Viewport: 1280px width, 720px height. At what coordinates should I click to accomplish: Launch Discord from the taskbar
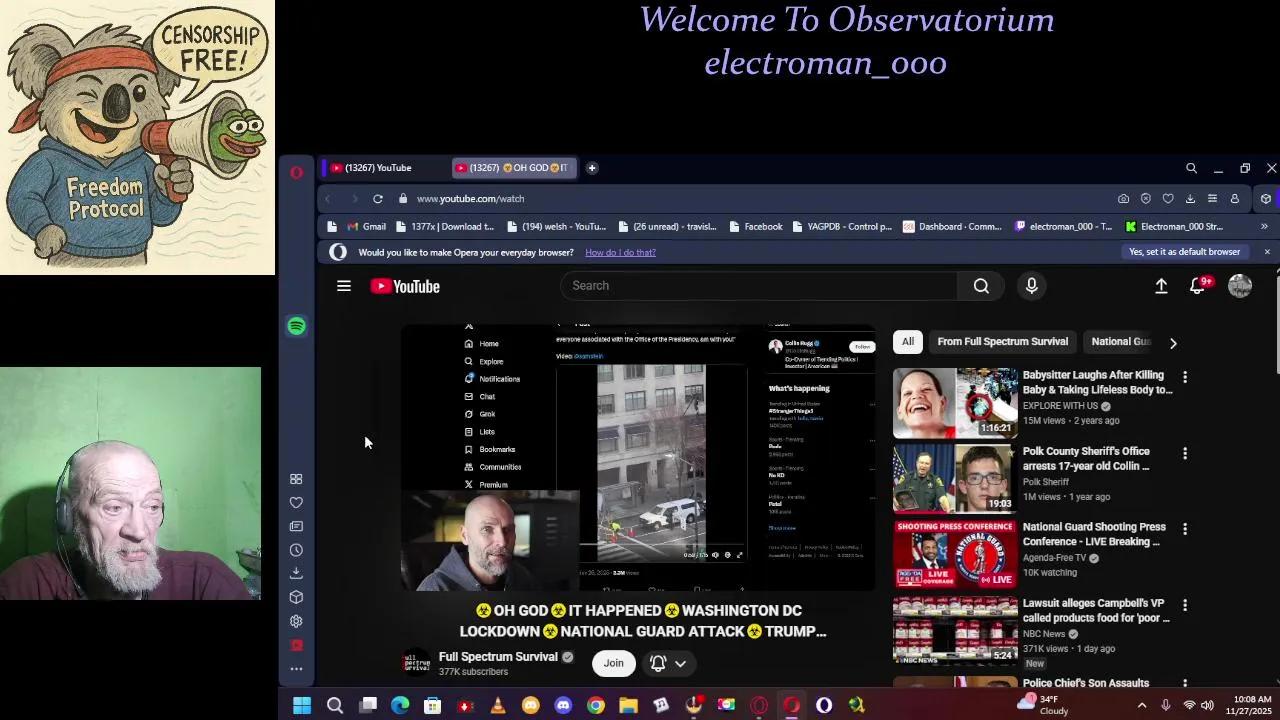(563, 705)
